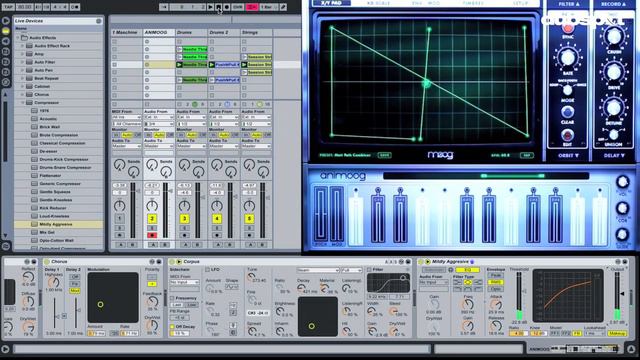Switch to KB SCALE tab in Animoog

click(378, 3)
